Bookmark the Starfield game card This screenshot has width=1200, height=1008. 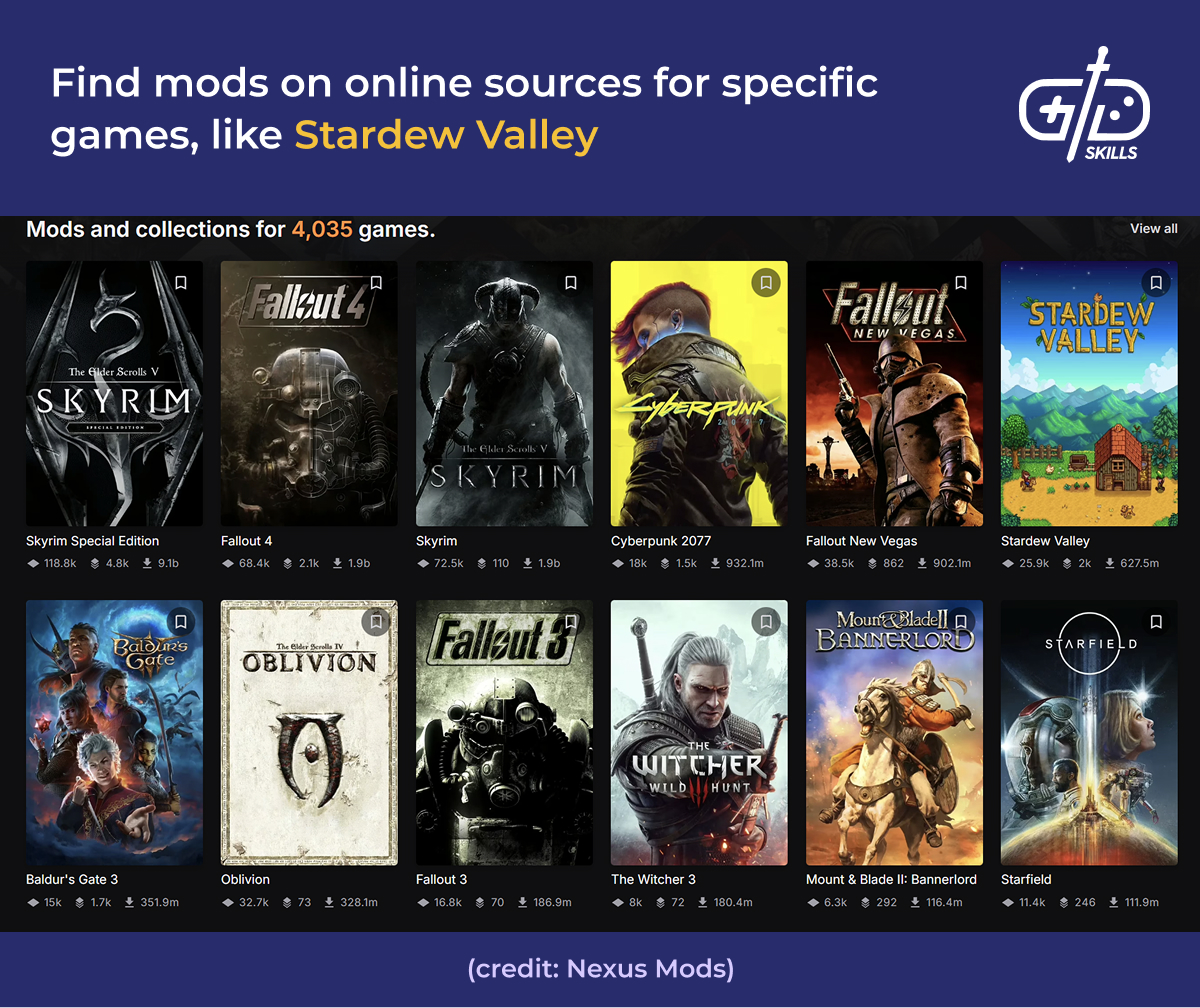coord(1155,621)
